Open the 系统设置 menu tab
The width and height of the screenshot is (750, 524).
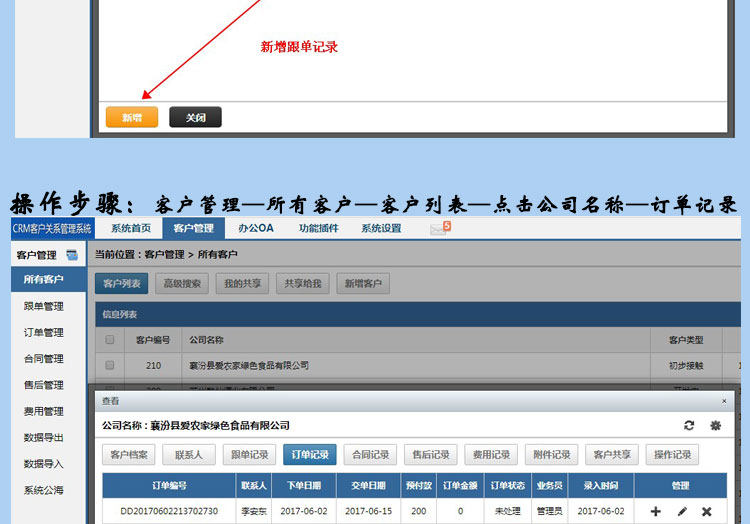(x=381, y=229)
